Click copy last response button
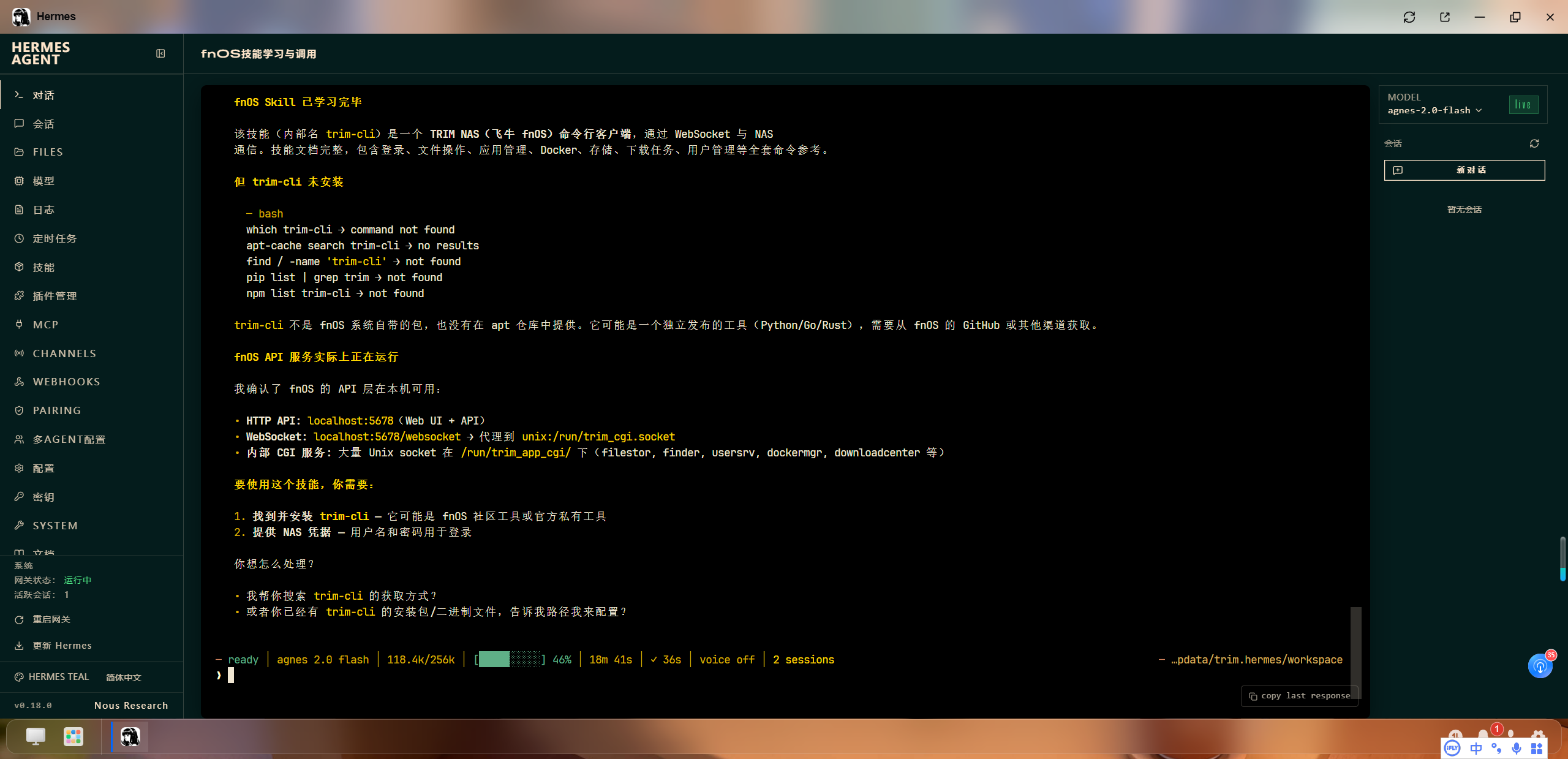 point(1299,696)
